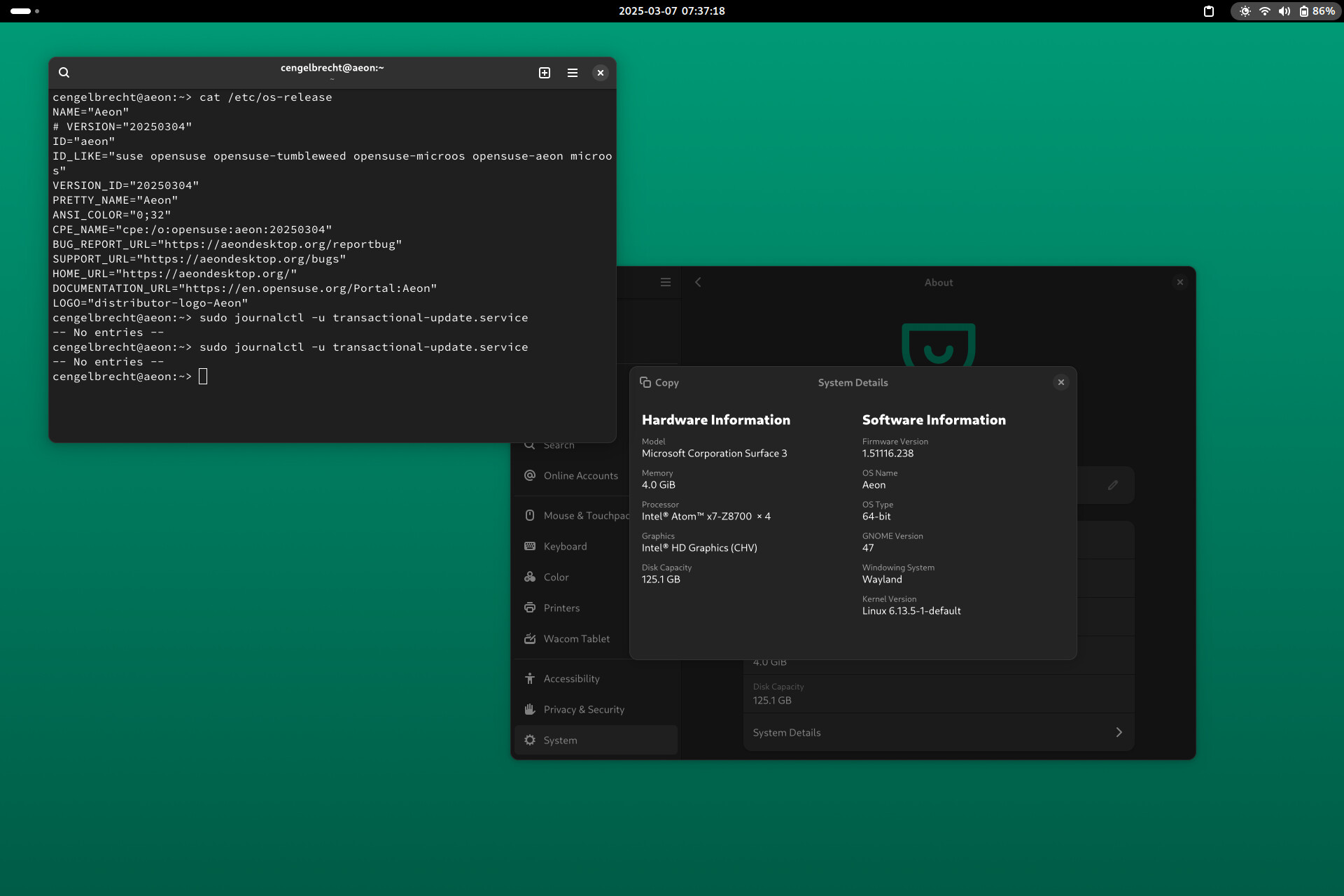
Task: Close the System Details dialog
Action: [x=1061, y=382]
